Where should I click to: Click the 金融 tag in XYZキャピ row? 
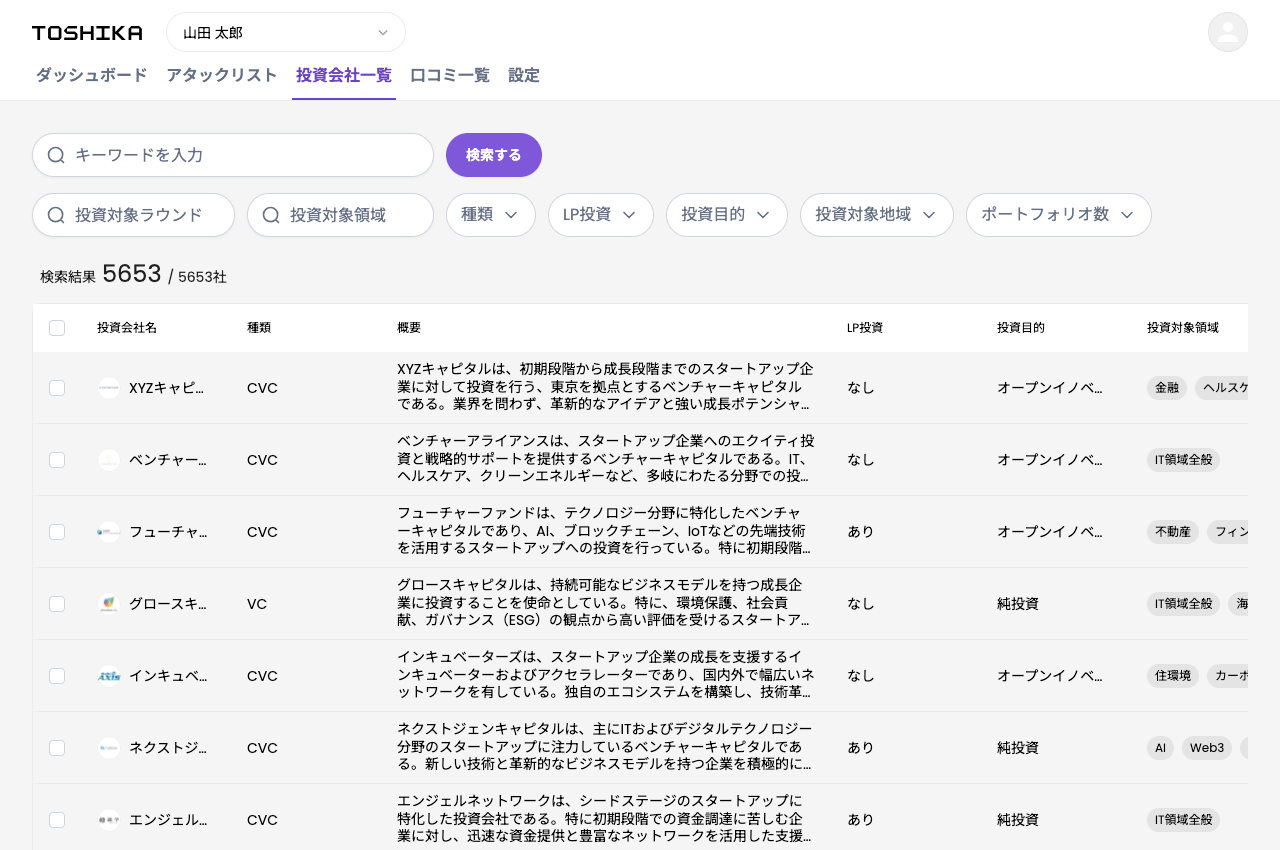(x=1167, y=388)
